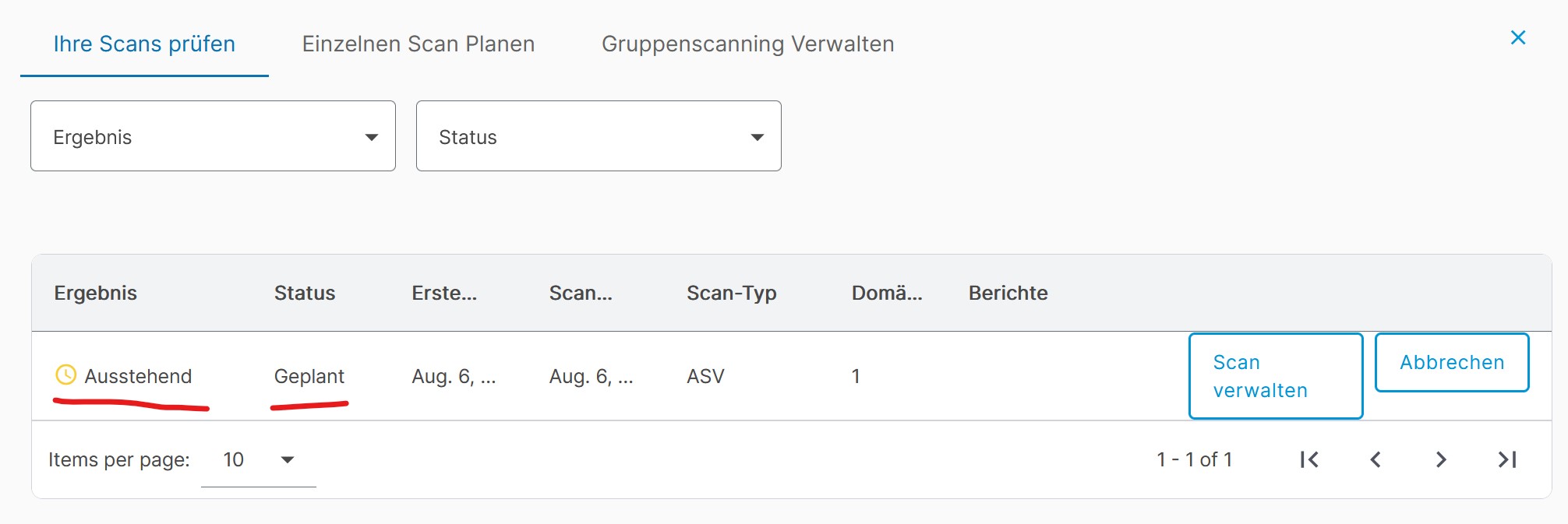Switch to Gruppenscanning Verwalten tab
This screenshot has width=1568, height=524.
pyautogui.click(x=748, y=44)
